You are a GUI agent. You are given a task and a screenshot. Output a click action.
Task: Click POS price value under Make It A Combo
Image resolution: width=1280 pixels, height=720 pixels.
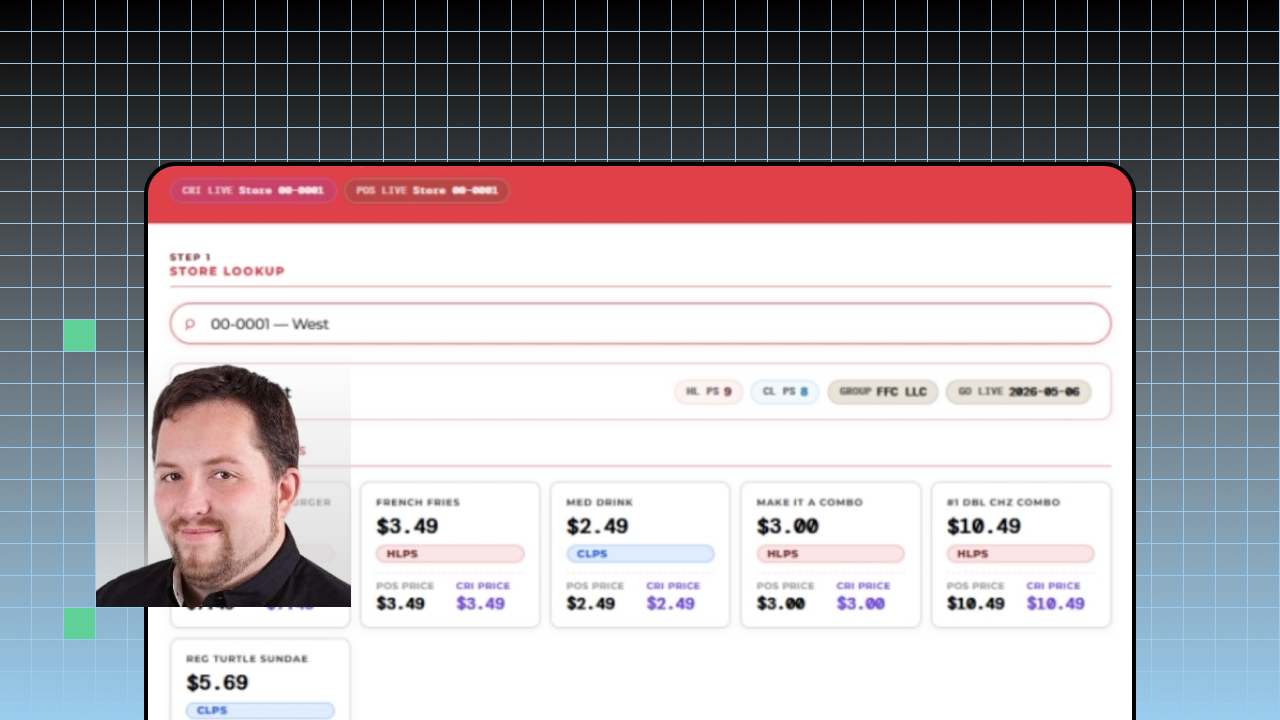pos(780,604)
